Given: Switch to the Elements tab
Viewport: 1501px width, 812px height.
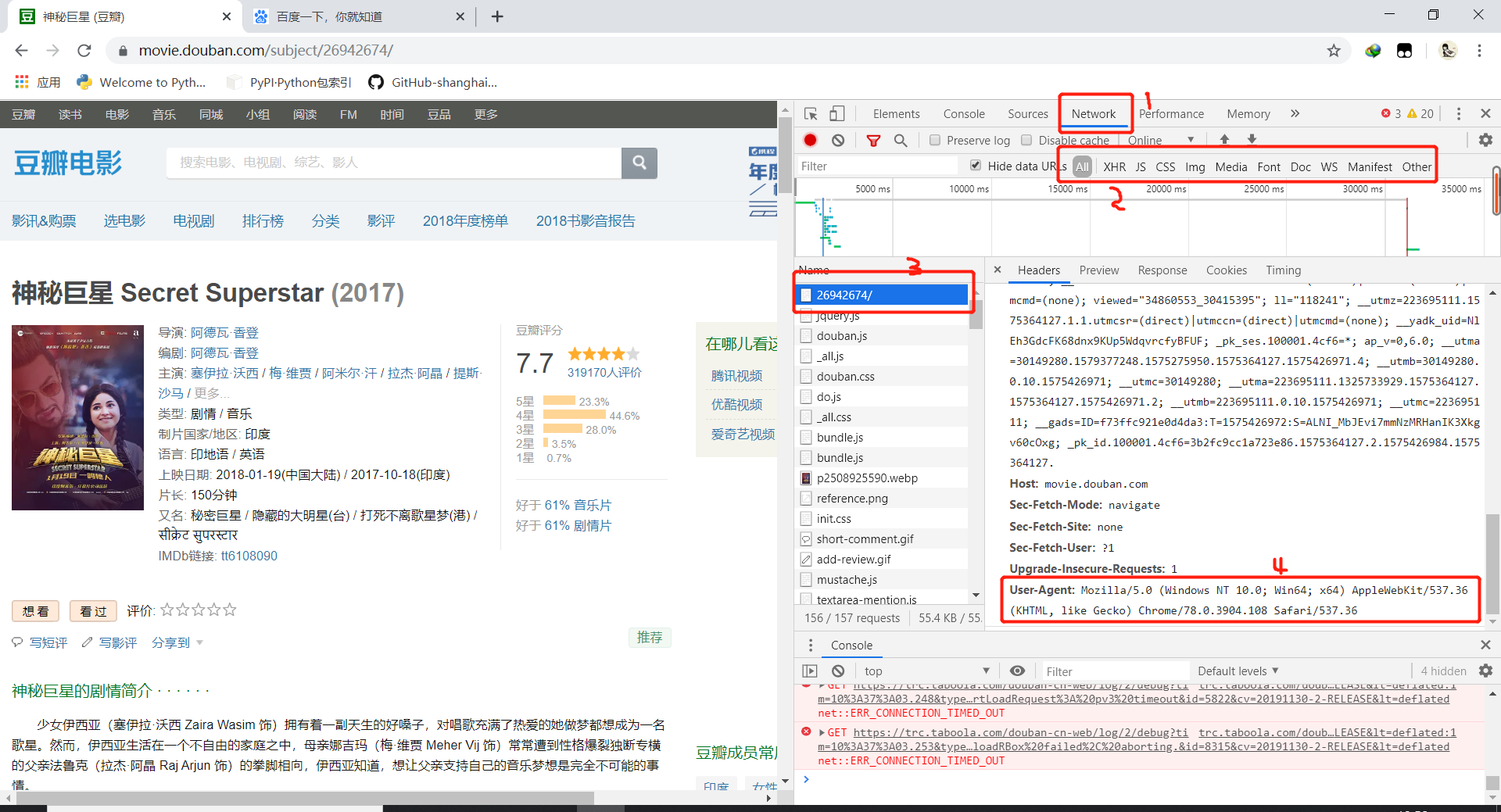Looking at the screenshot, I should point(896,113).
